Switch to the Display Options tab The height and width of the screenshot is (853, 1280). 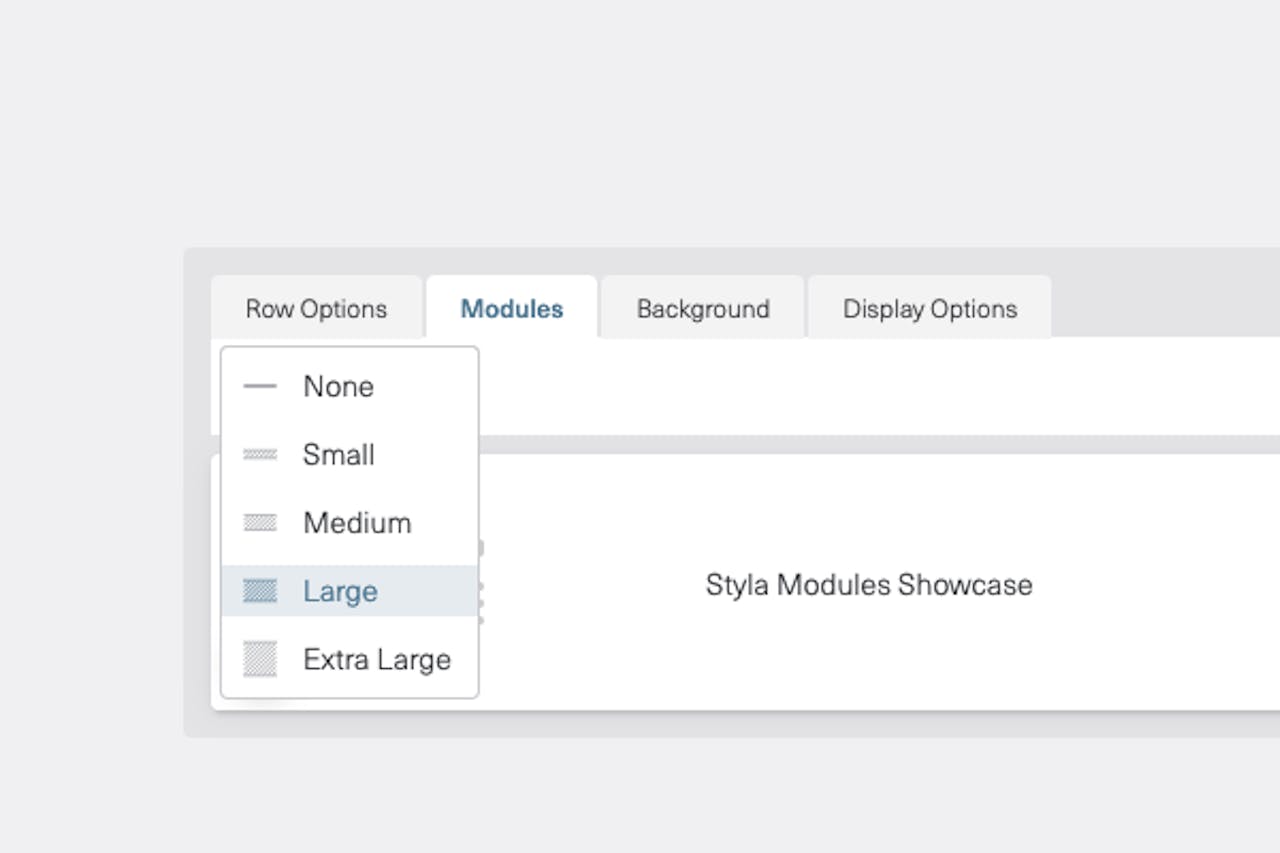click(x=930, y=309)
